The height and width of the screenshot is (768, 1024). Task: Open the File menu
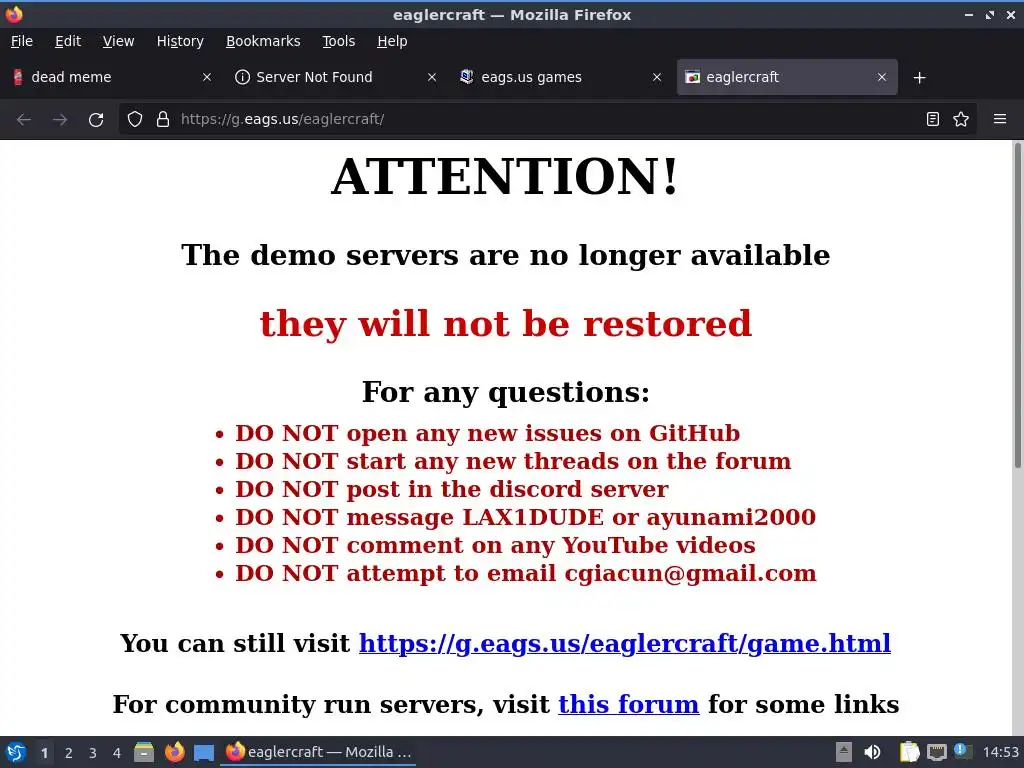[x=22, y=41]
